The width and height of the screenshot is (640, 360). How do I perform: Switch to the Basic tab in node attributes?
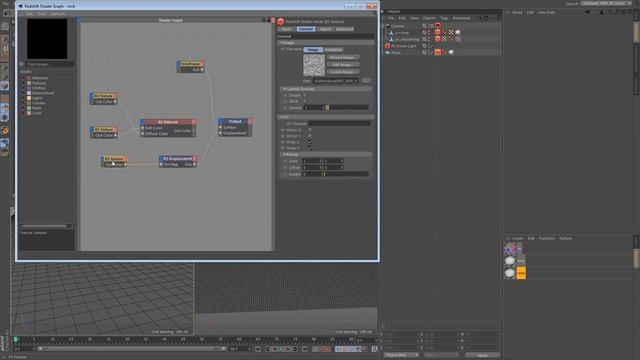(287, 29)
